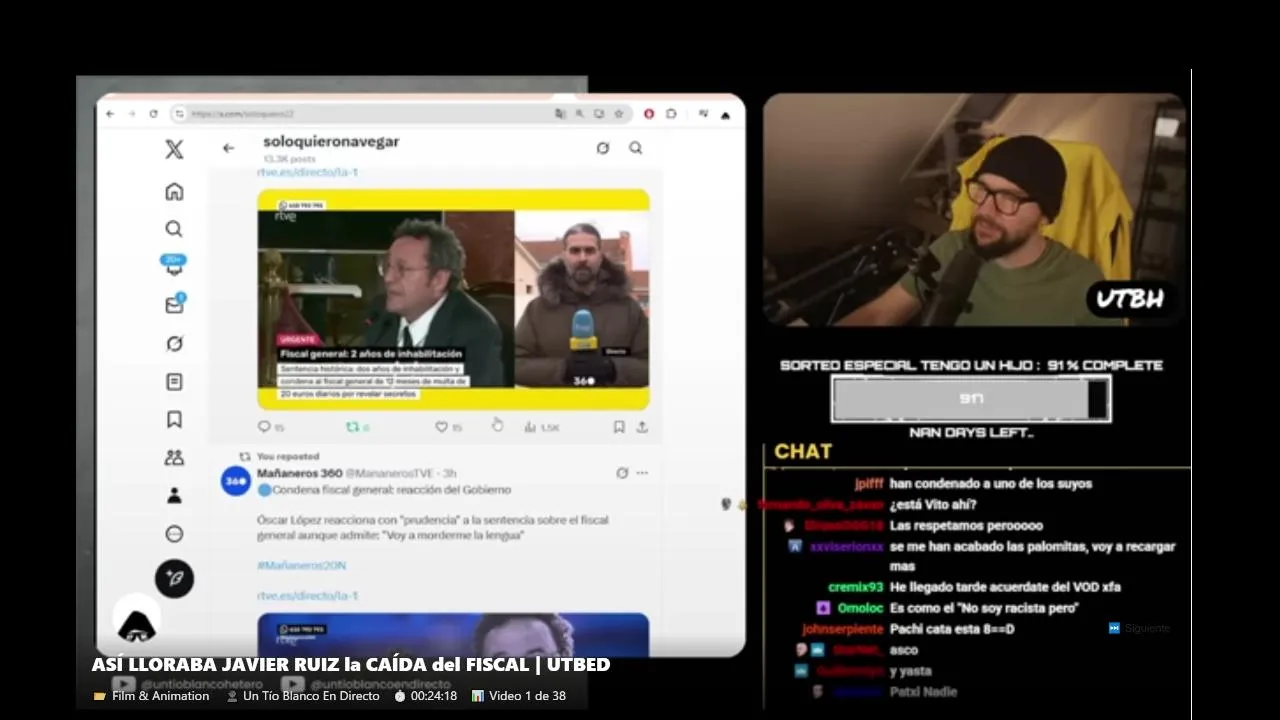The image size is (1280, 720).
Task: Open the Explore search icon in sidebar
Action: pos(174,229)
